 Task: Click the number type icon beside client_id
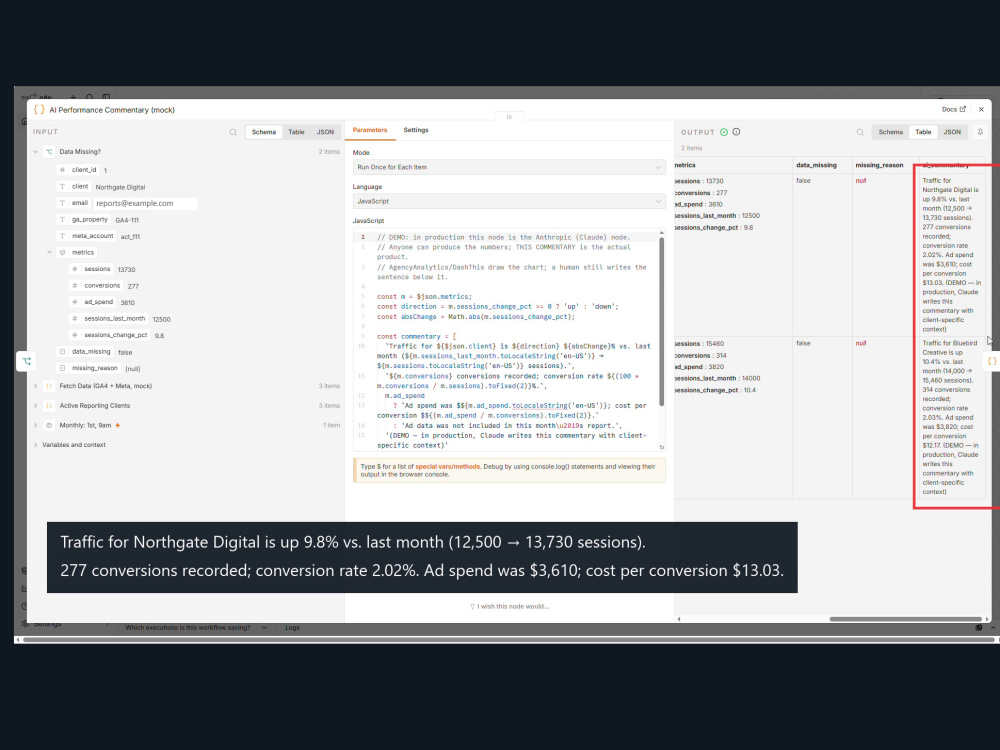coord(62,170)
